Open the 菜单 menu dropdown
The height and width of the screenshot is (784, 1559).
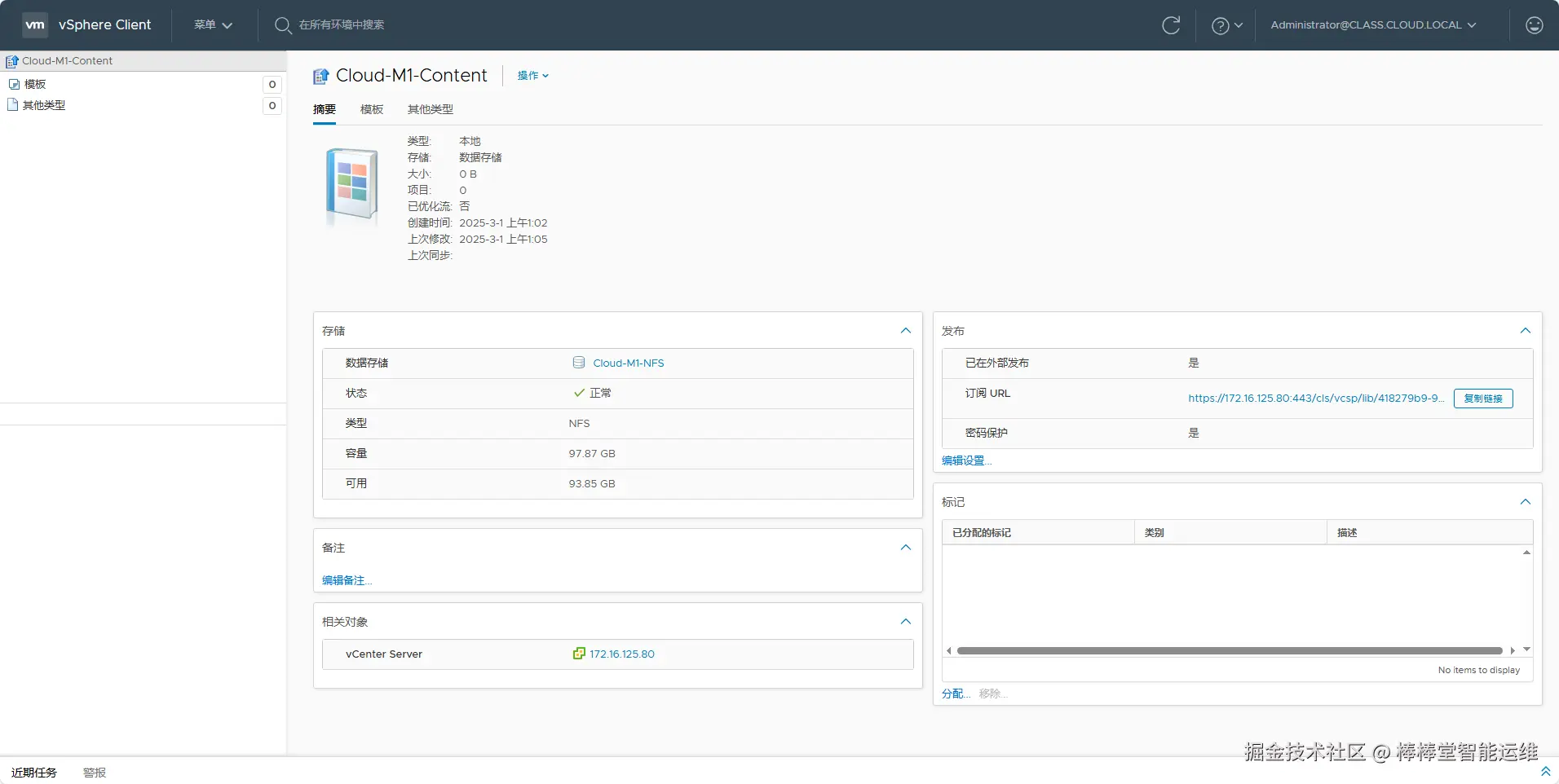pyautogui.click(x=213, y=25)
